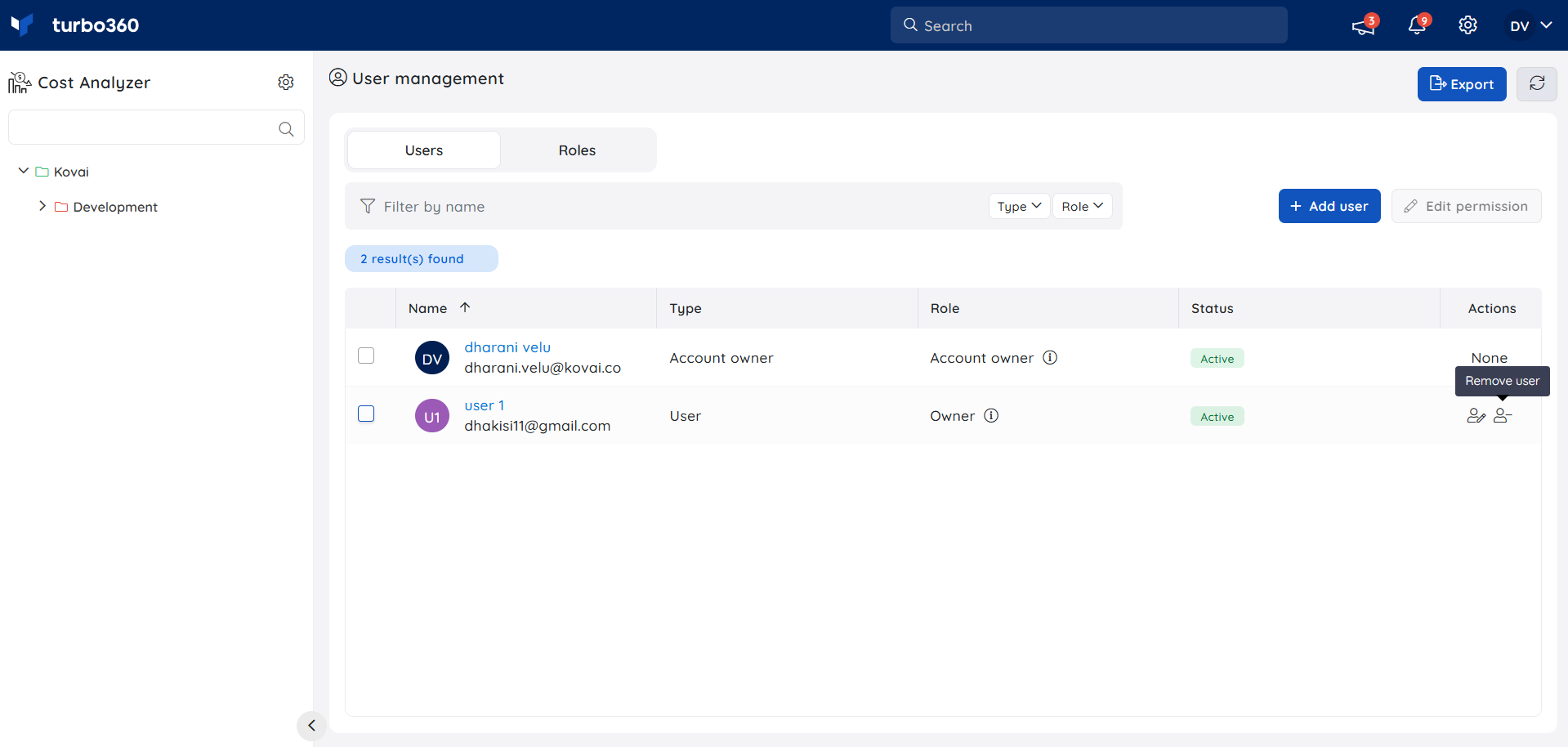Click the Export button
This screenshot has width=1568, height=747.
1461,84
